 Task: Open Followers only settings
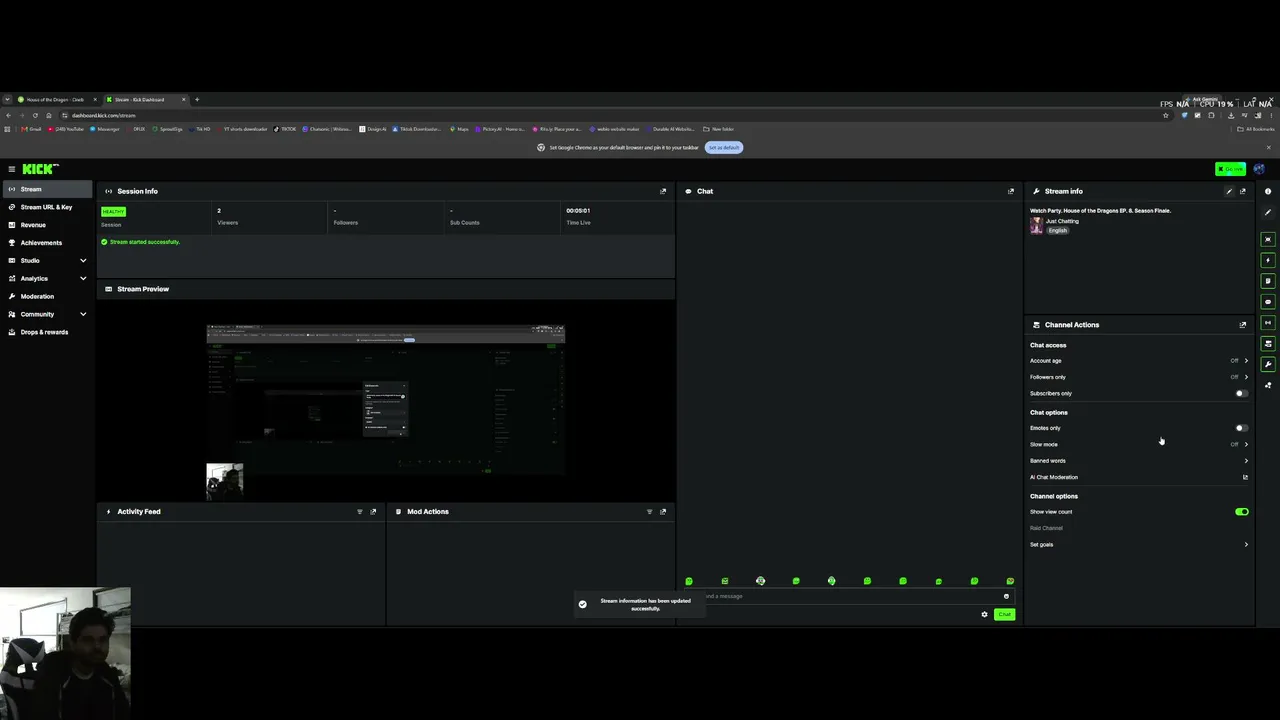[x=1139, y=377]
